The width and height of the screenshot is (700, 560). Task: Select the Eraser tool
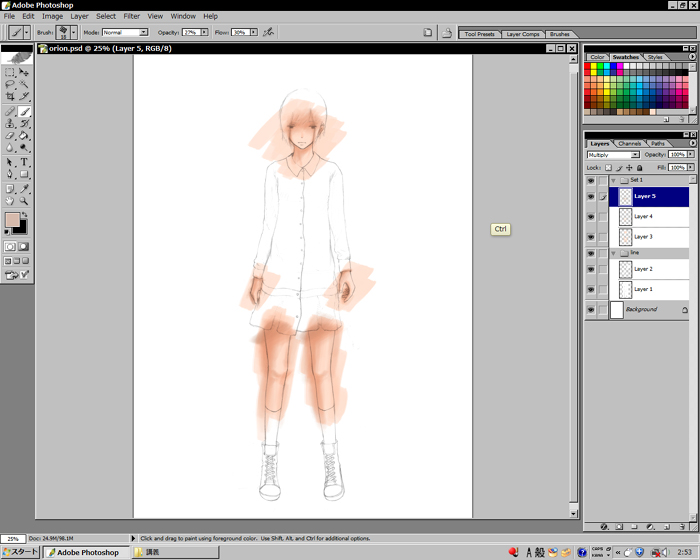tap(10, 136)
